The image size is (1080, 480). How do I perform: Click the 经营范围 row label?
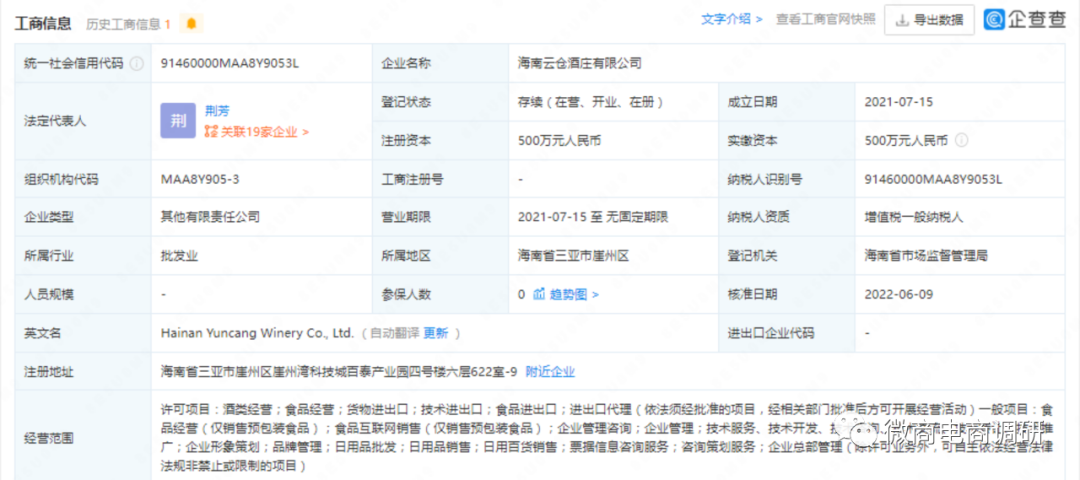(49, 437)
